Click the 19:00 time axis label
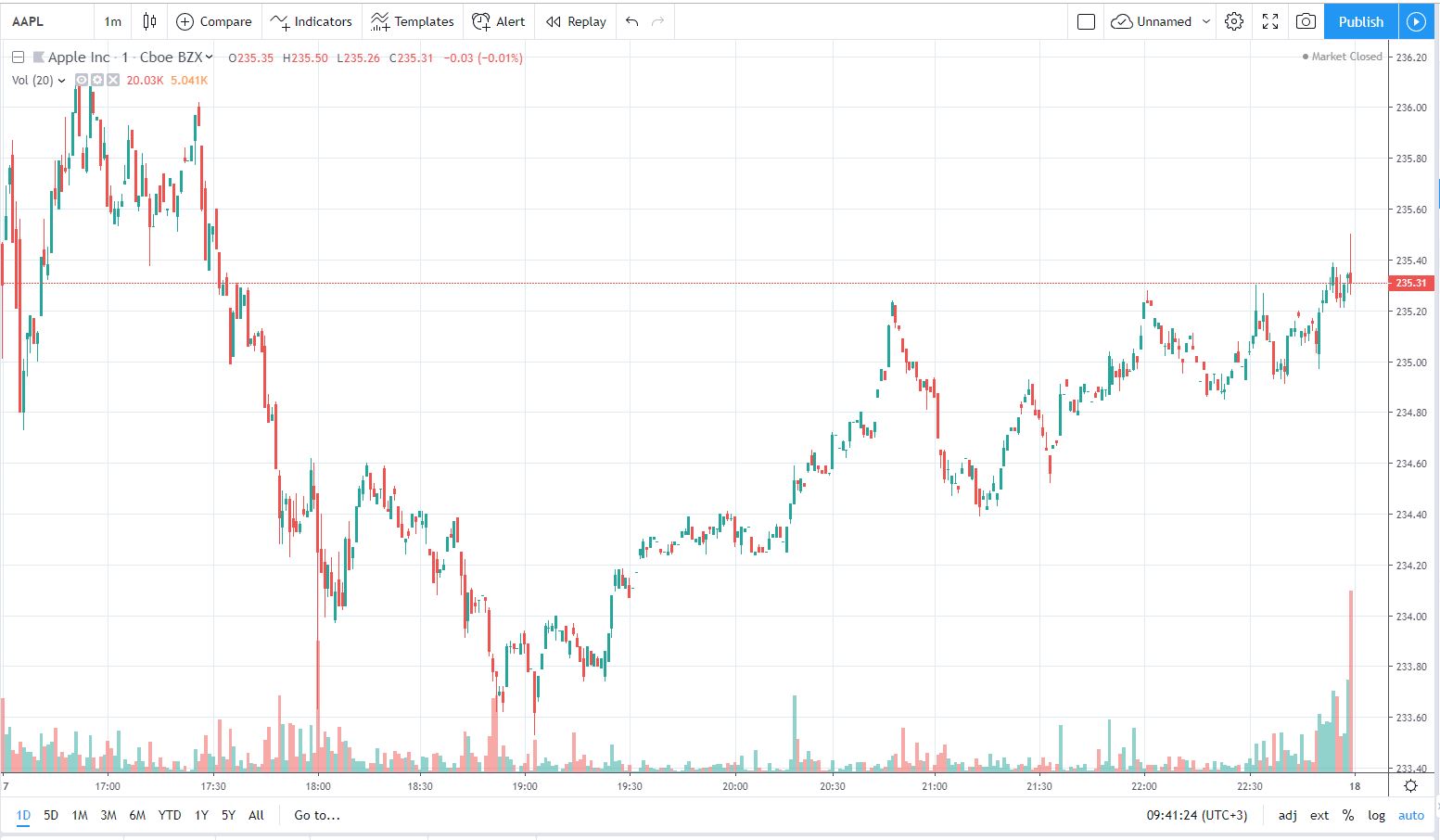The width and height of the screenshot is (1440, 840). (525, 786)
